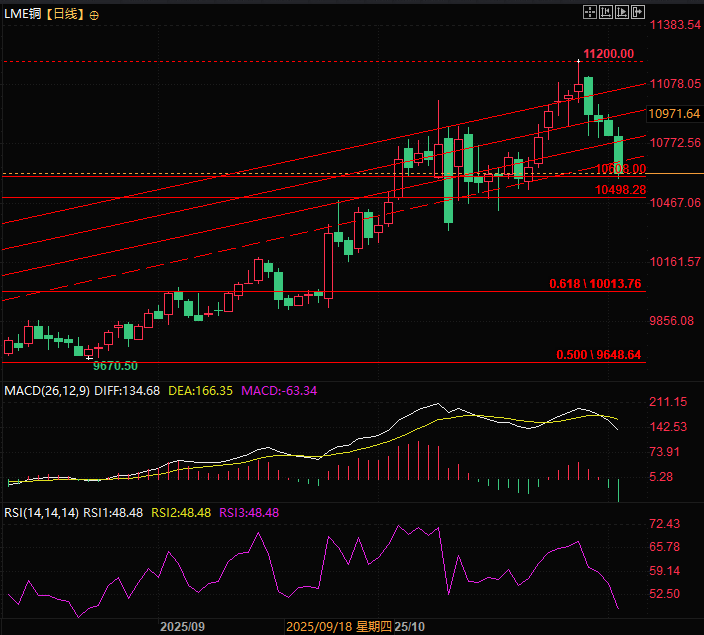
Task: Click the 211.15 MACD axis value
Action: 668,402
